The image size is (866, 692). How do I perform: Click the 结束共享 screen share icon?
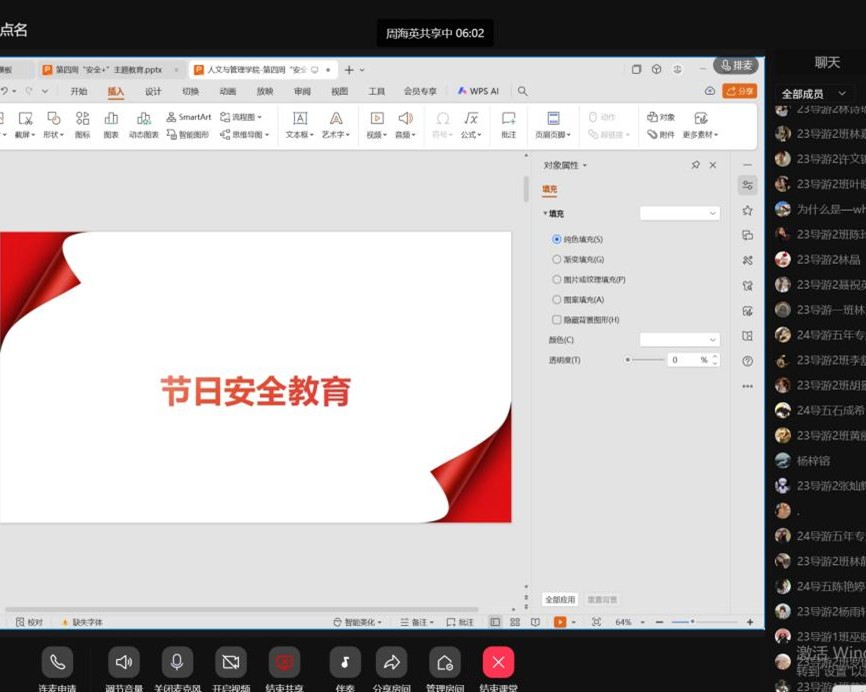(x=284, y=662)
